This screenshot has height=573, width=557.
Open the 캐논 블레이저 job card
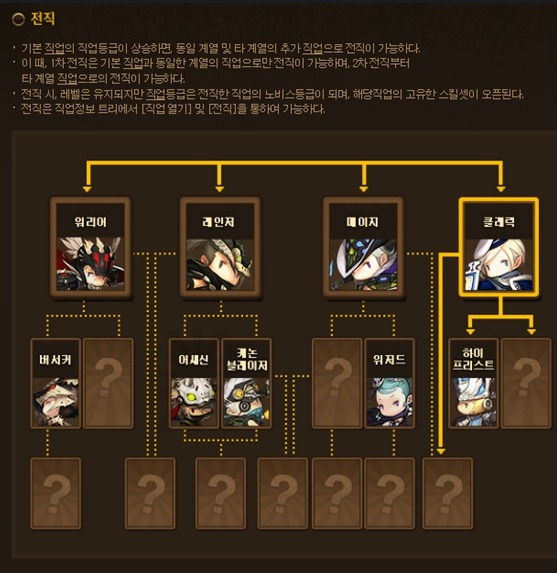(x=247, y=383)
